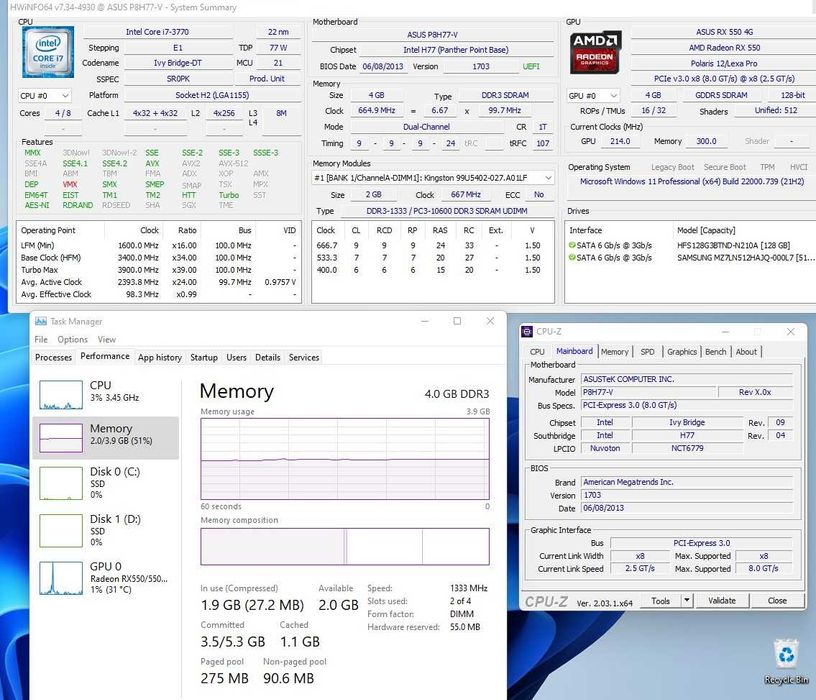This screenshot has width=816, height=700.
Task: Open the SPD tab in CPU-Z
Action: pos(647,352)
